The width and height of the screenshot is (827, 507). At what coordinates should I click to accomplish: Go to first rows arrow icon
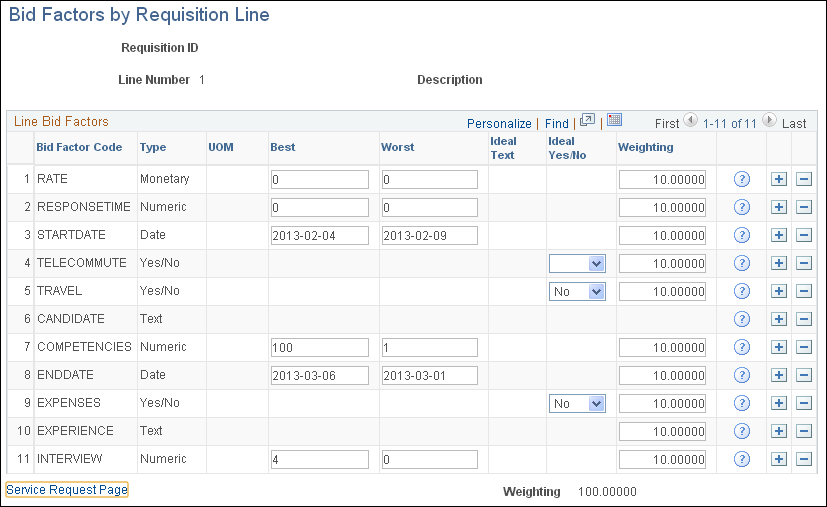tap(690, 120)
